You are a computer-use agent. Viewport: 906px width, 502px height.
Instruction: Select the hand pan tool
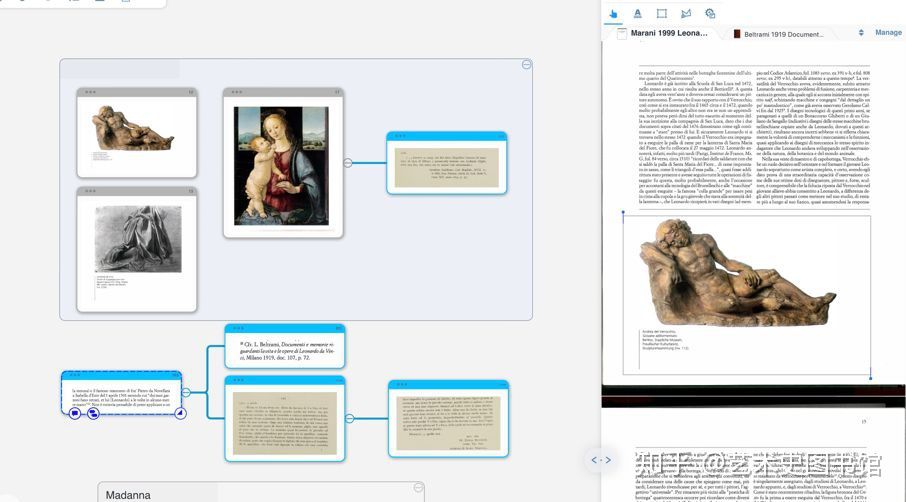tap(613, 14)
